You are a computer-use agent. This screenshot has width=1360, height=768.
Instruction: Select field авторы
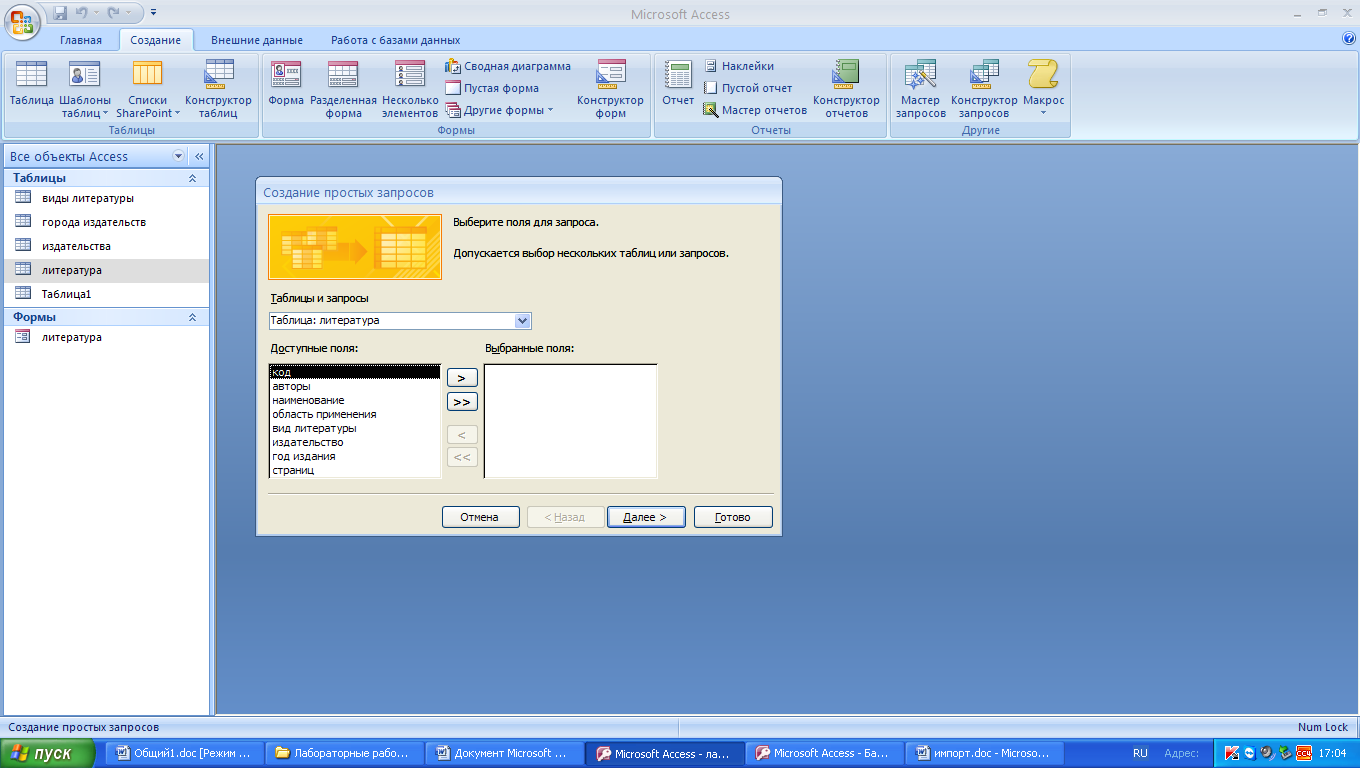[x=355, y=386]
